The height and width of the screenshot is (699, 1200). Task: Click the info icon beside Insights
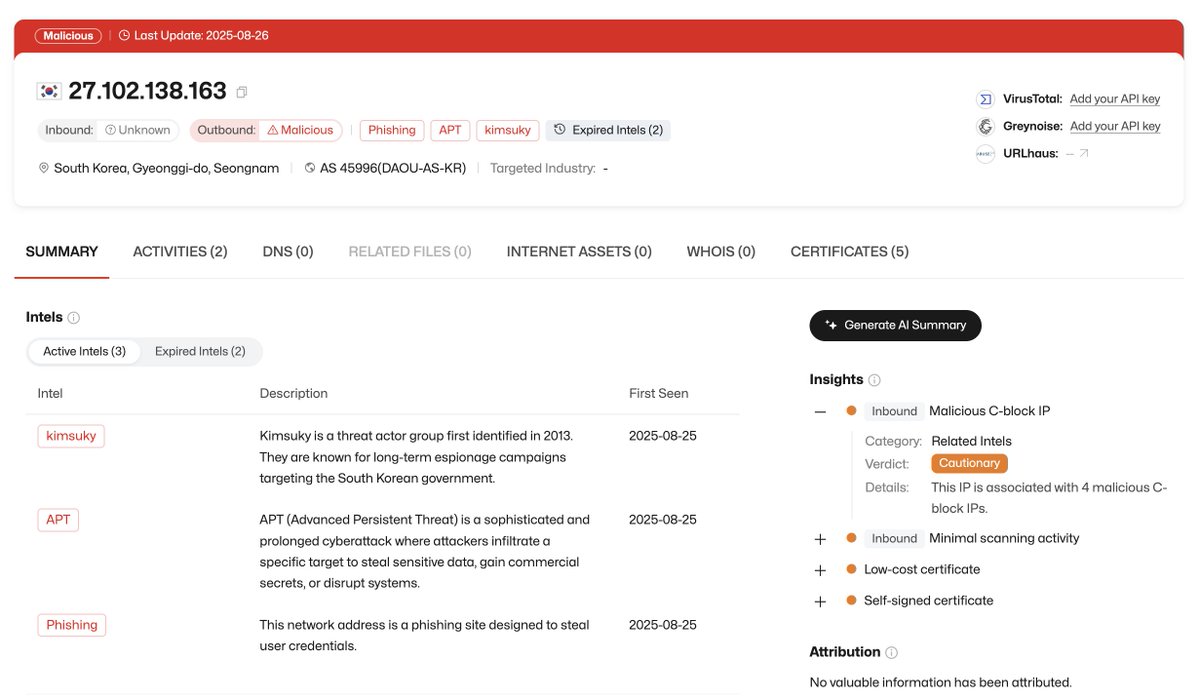[x=875, y=380]
